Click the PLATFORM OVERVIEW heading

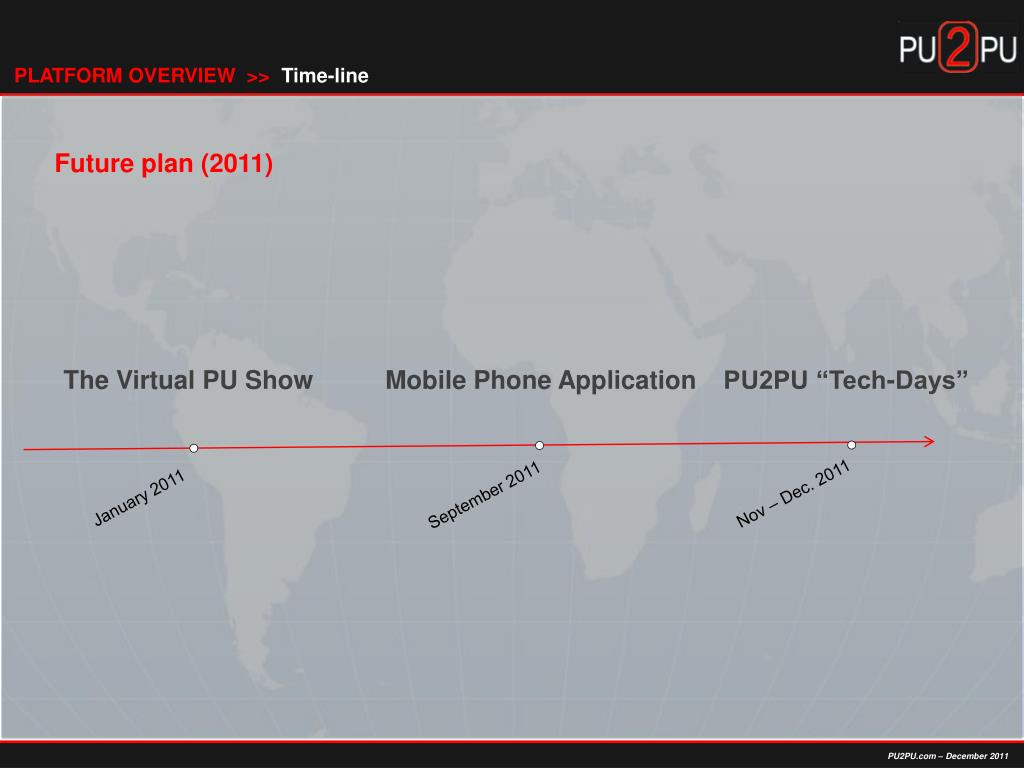[x=125, y=76]
